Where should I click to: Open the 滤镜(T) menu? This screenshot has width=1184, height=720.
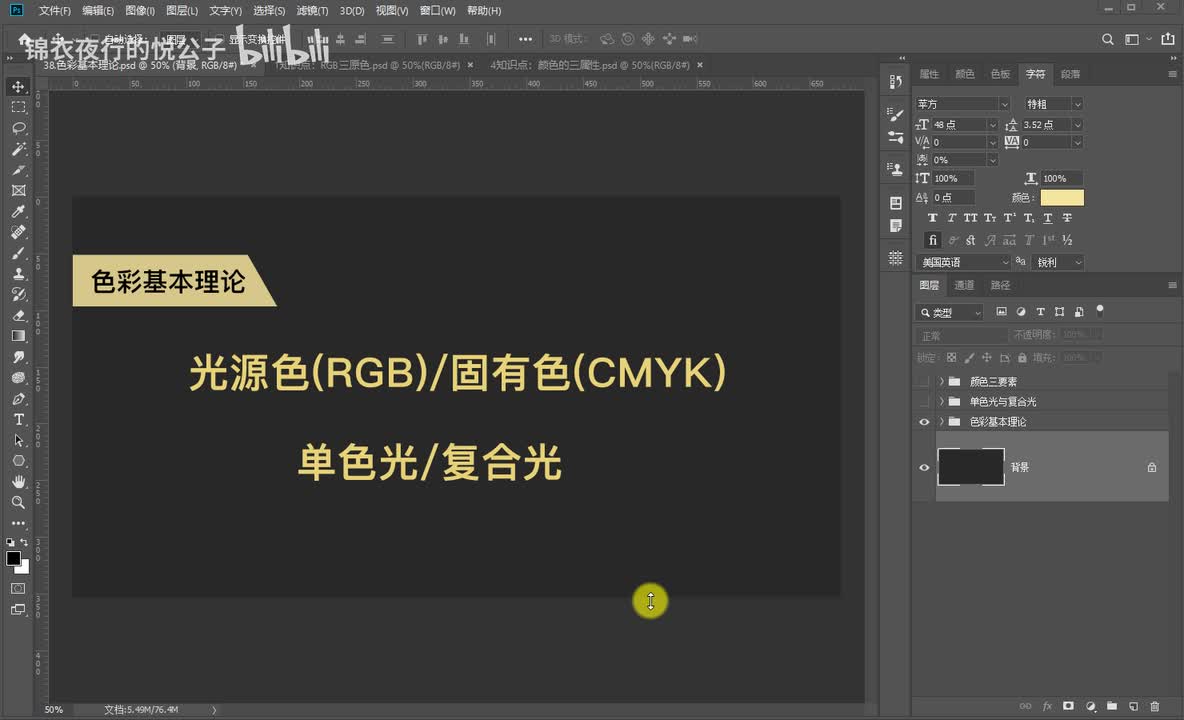click(312, 11)
